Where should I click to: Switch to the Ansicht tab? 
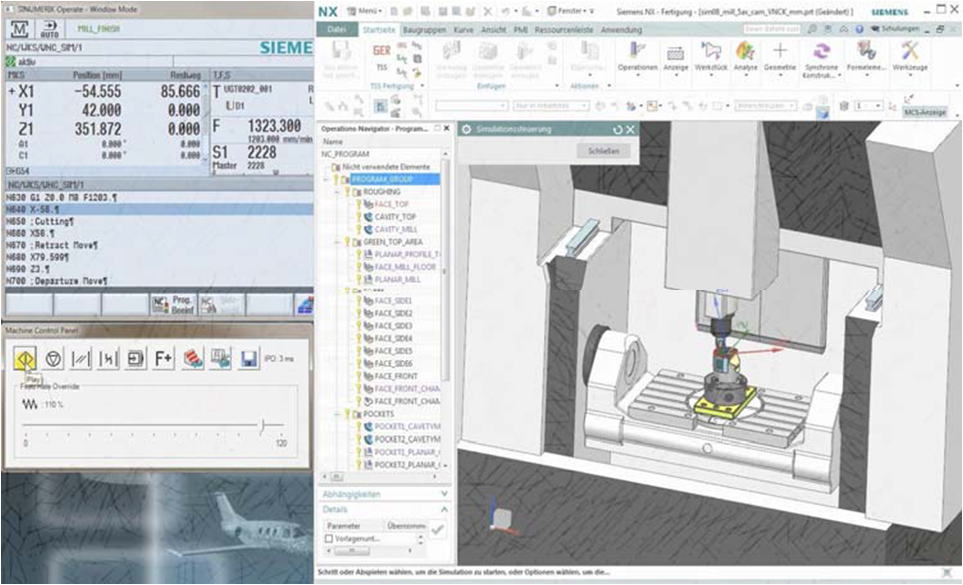click(x=493, y=29)
